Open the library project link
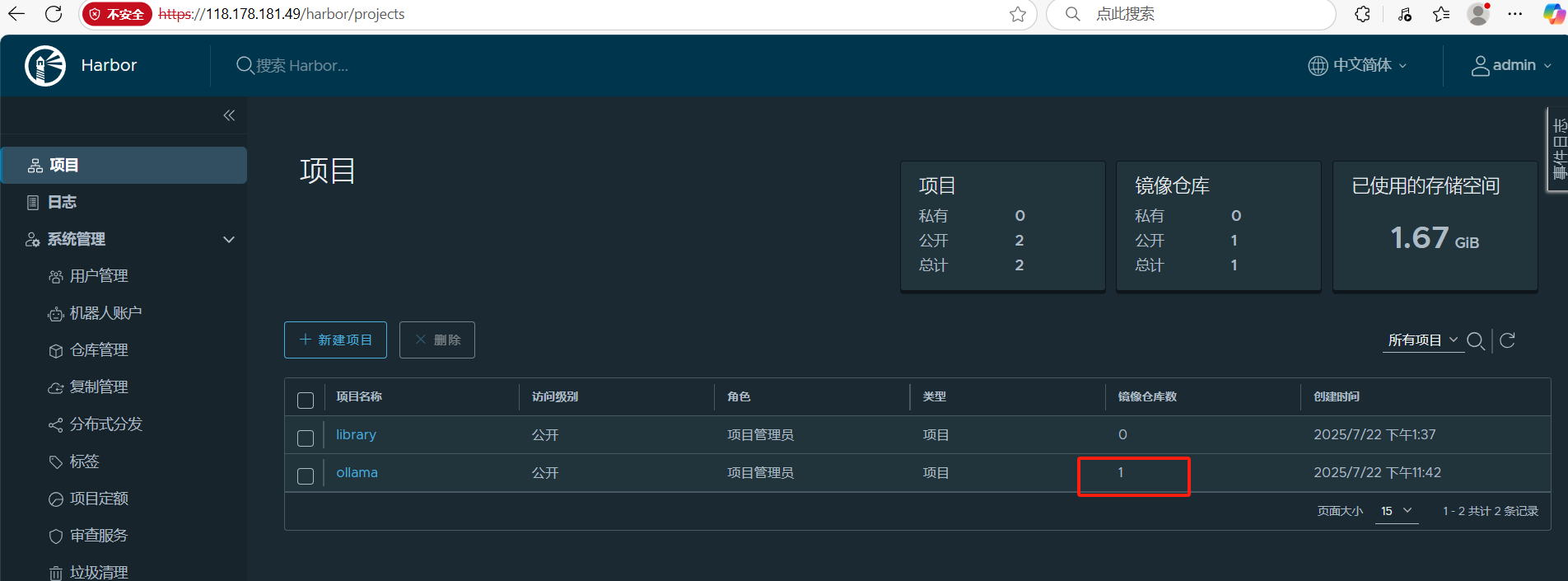This screenshot has height=581, width=1568. (x=356, y=434)
